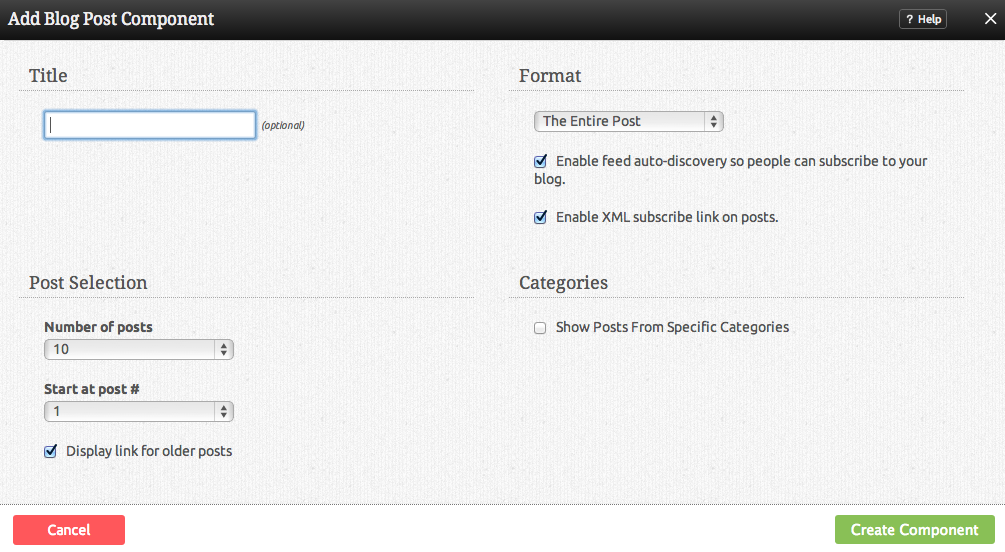The width and height of the screenshot is (1005, 552).
Task: Toggle the feed auto-discovery checkbox
Action: pos(541,161)
